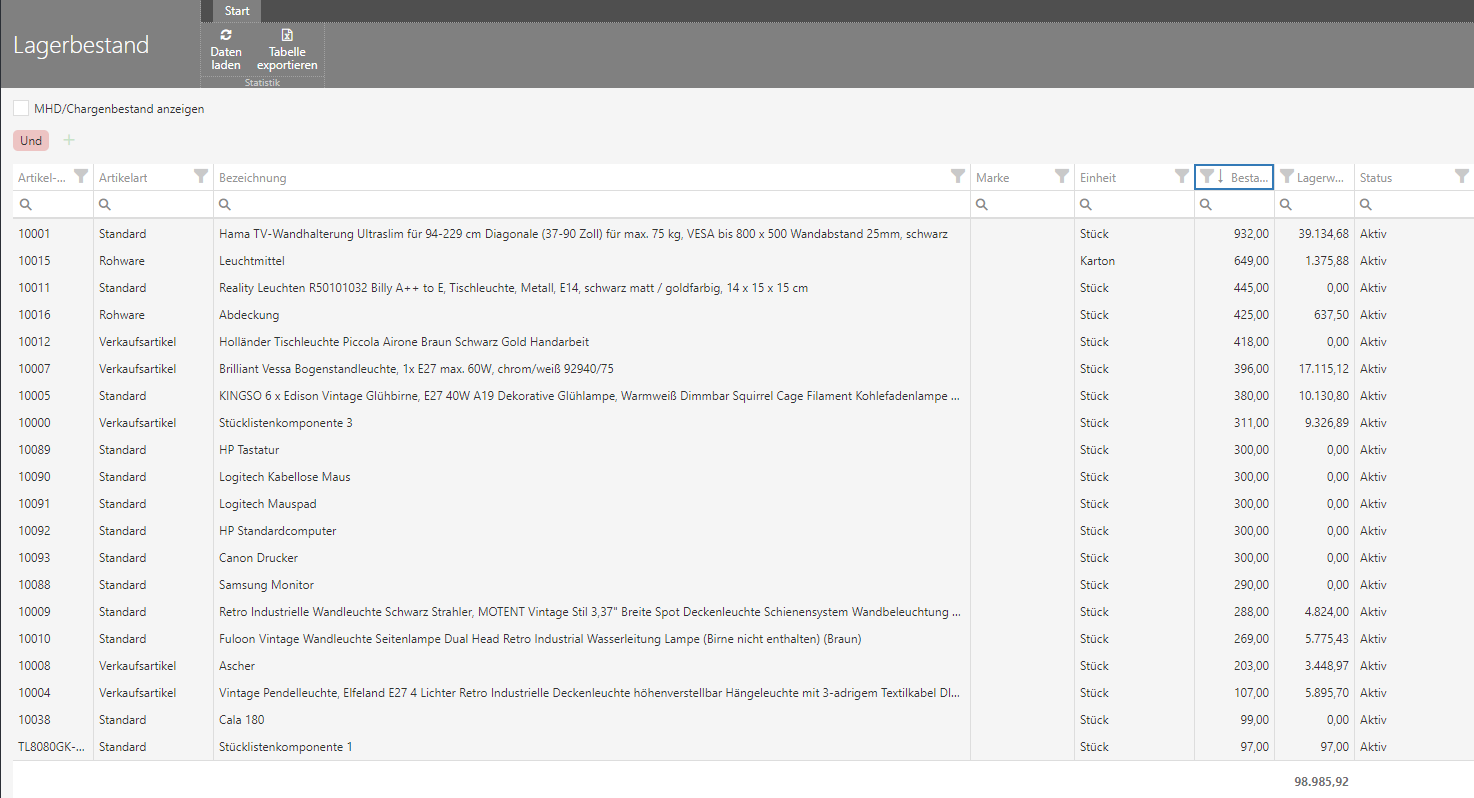This screenshot has width=1474, height=798.
Task: Open the Bestand column filter icon
Action: click(1207, 177)
